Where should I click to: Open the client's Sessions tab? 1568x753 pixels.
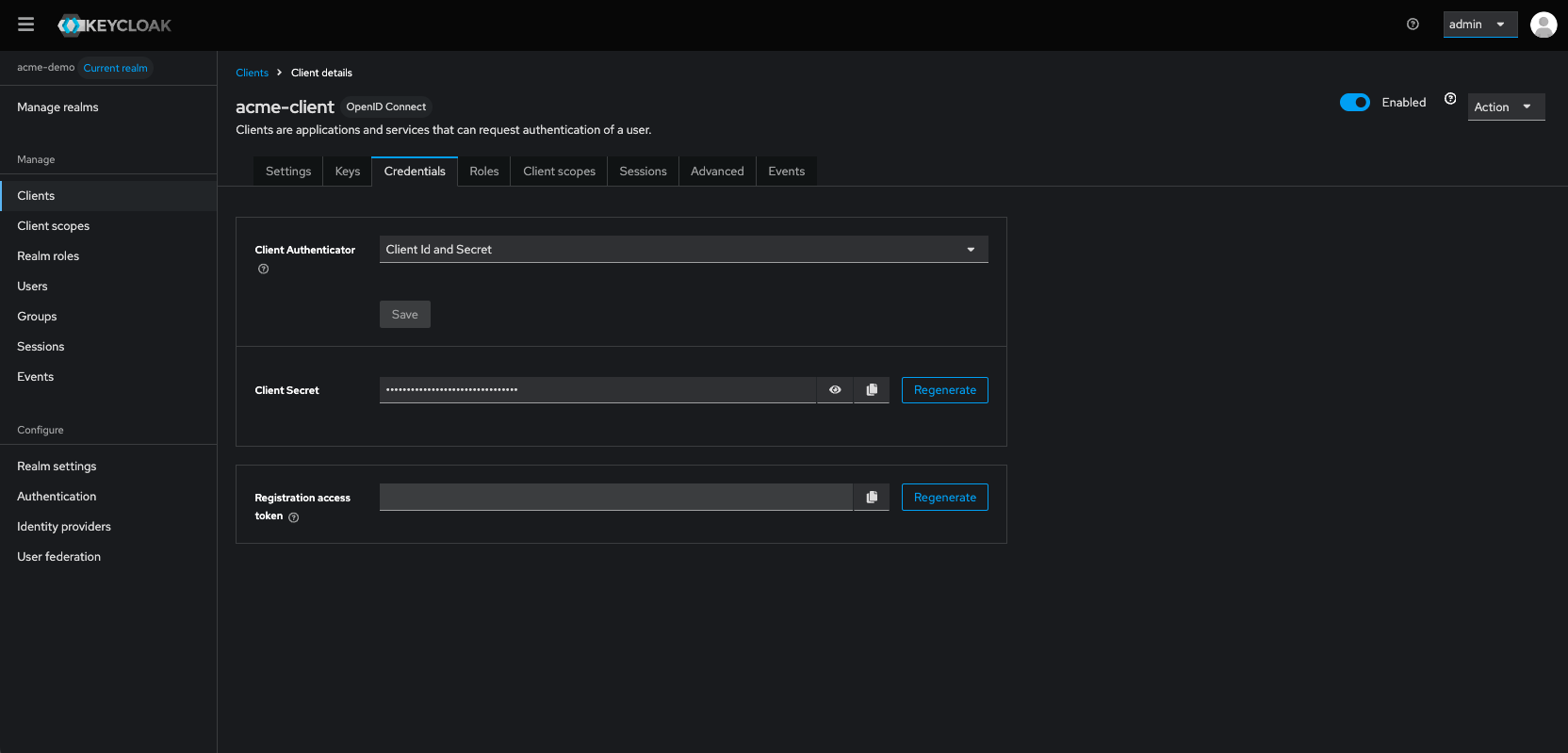pos(644,172)
